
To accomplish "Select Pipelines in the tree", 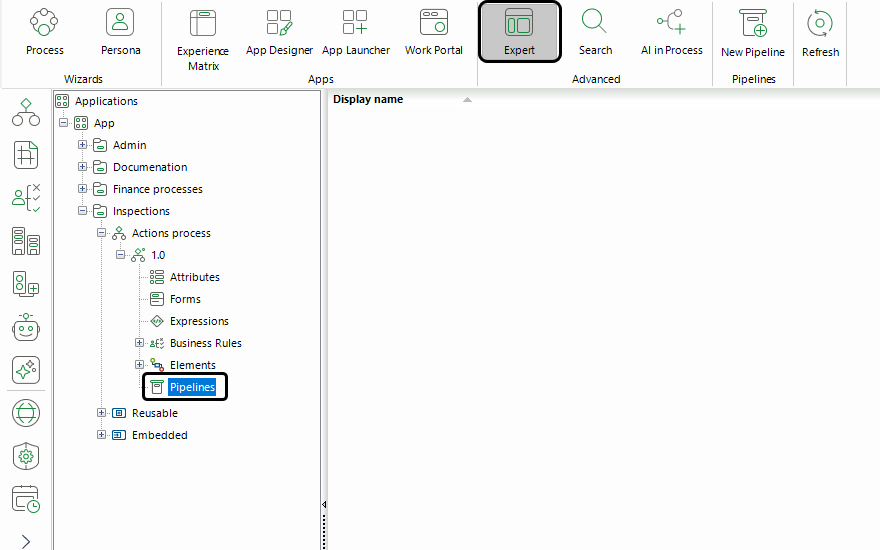I will [192, 387].
